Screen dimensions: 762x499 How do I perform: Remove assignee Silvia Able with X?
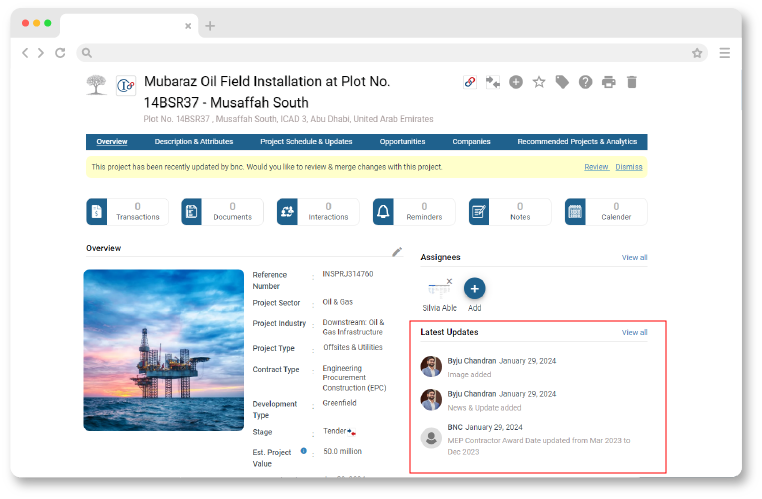[449, 281]
